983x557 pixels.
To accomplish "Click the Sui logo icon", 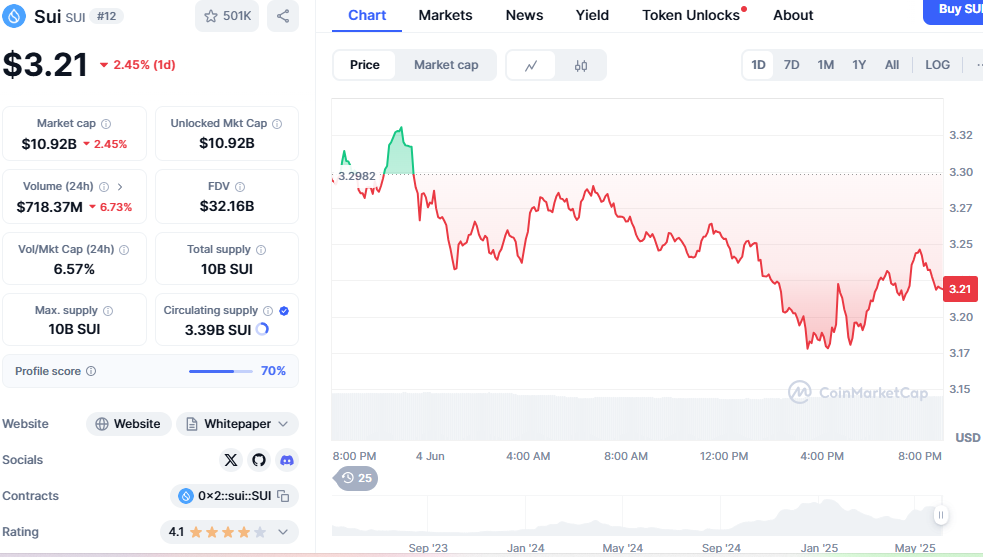I will [x=14, y=16].
